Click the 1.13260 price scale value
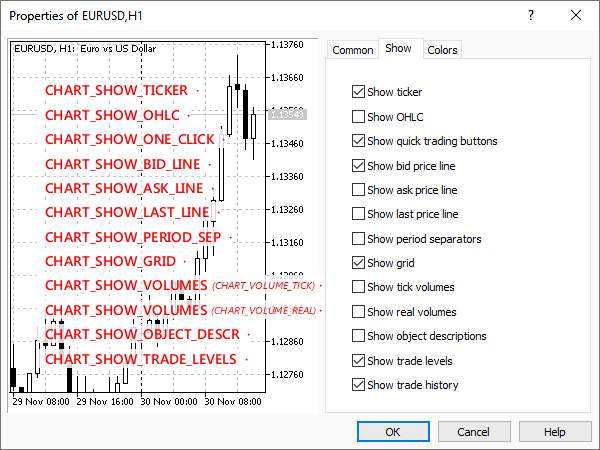Viewport: 600px width, 450px height. point(287,210)
